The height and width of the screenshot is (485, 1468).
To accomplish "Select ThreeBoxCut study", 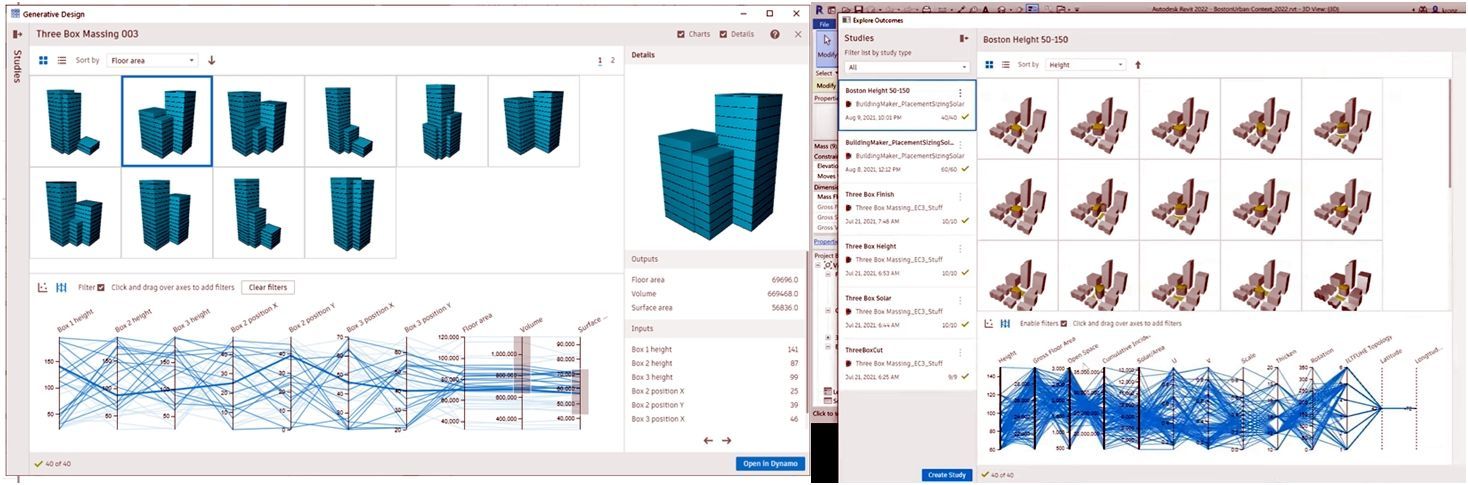I will coord(906,364).
